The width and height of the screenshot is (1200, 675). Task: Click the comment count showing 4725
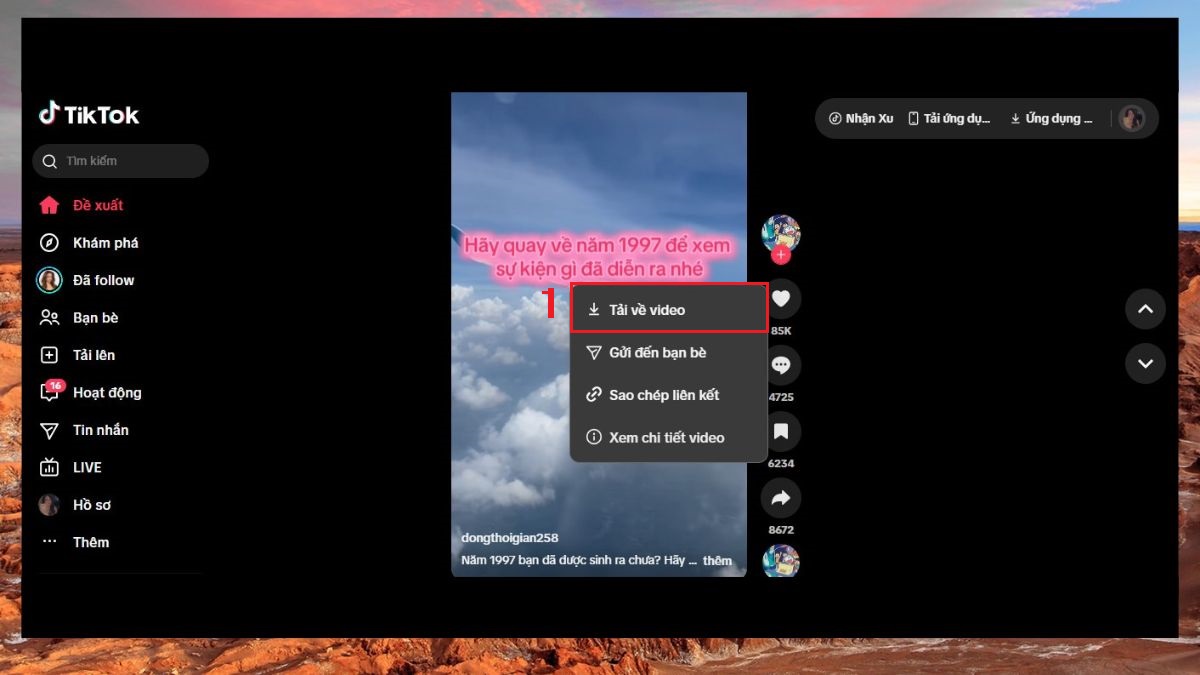[781, 395]
